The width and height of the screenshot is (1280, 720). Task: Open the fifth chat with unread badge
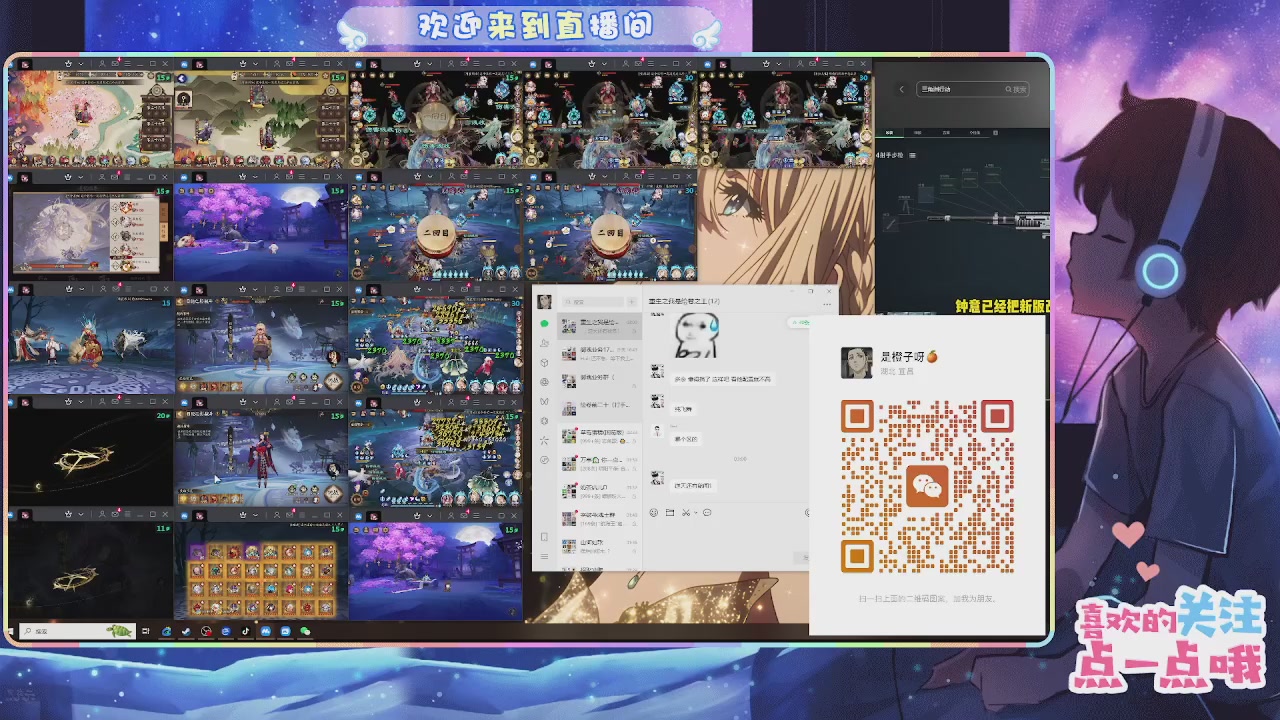click(600, 436)
